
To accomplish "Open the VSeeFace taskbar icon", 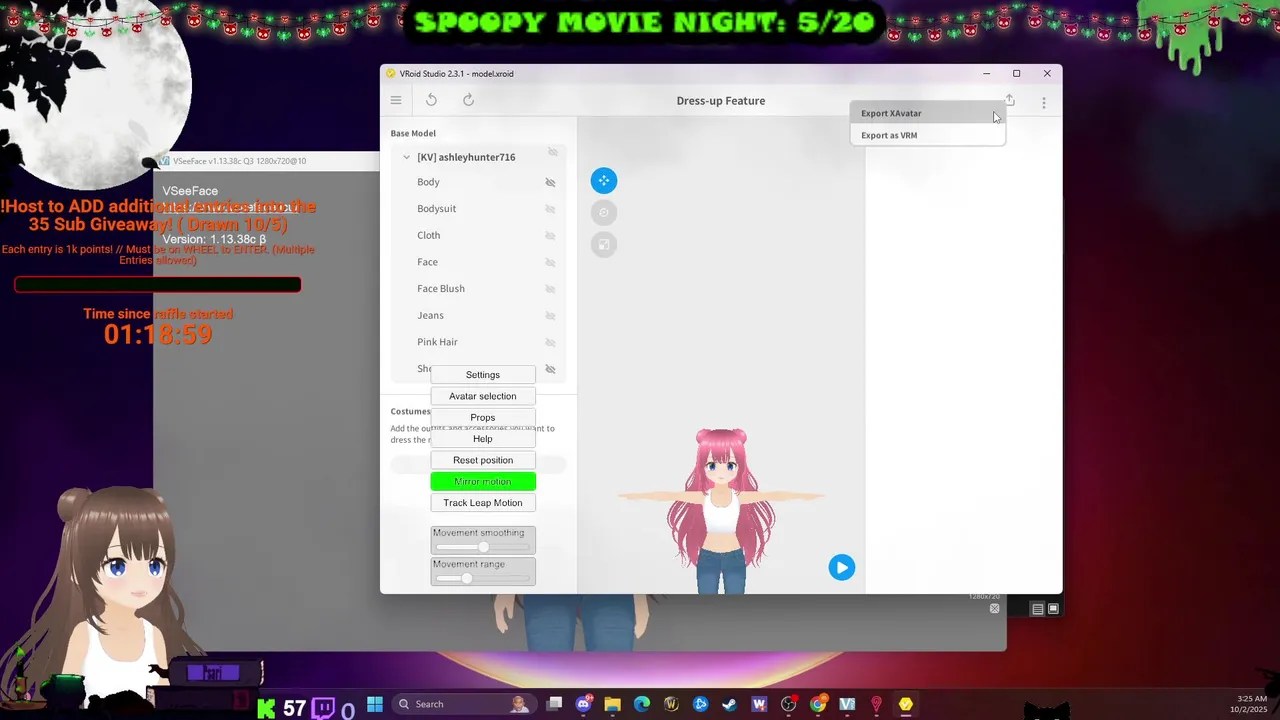I will [x=847, y=704].
